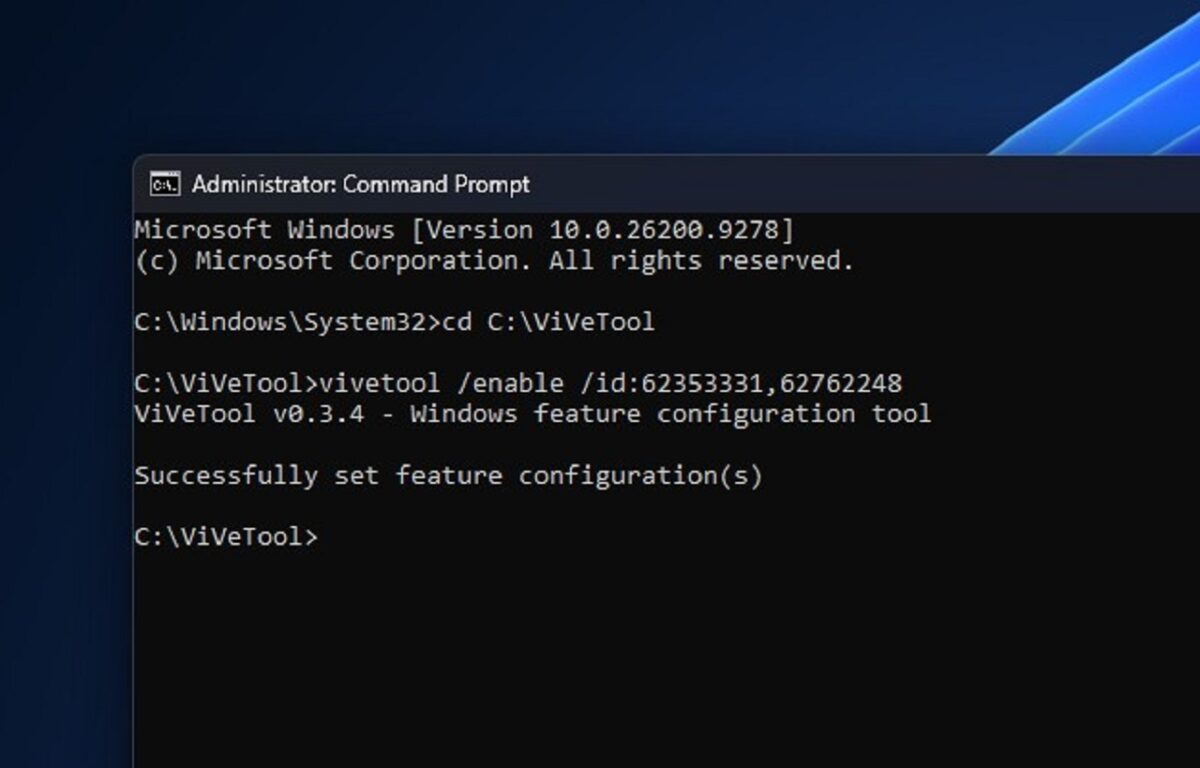The width and height of the screenshot is (1200, 768).
Task: Click the "Administrator: Command Prompt" window title
Action: click(361, 185)
